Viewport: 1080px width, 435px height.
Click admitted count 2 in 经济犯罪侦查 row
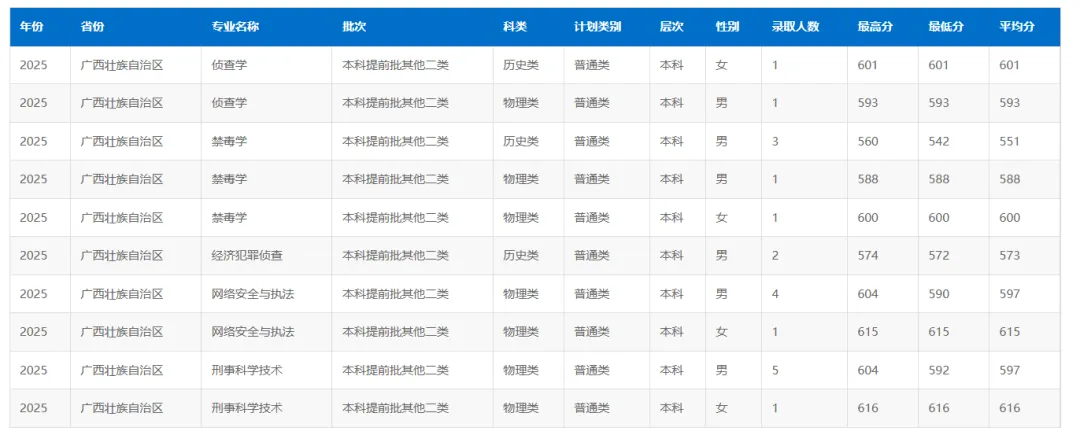click(775, 255)
